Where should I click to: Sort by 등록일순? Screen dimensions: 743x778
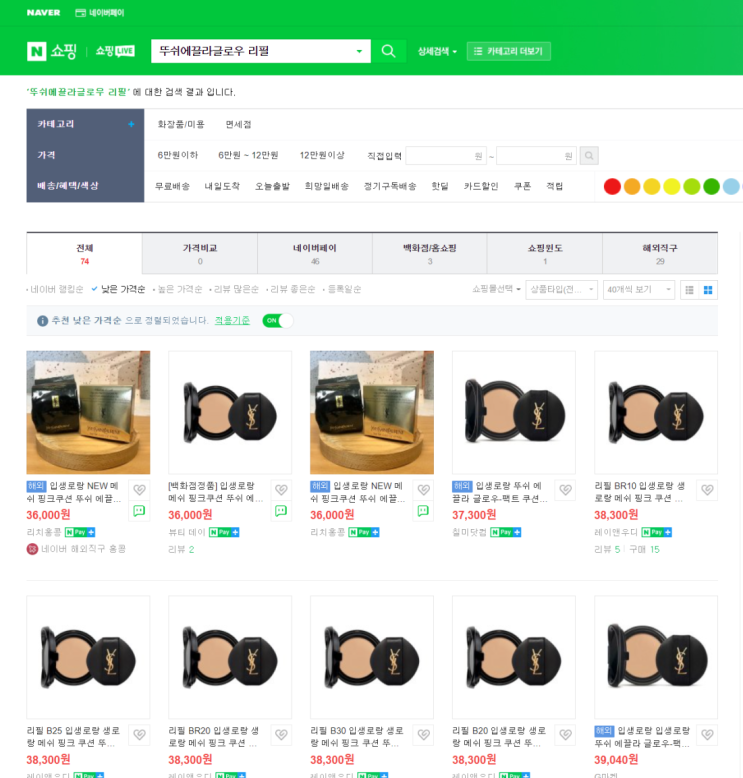tap(344, 289)
